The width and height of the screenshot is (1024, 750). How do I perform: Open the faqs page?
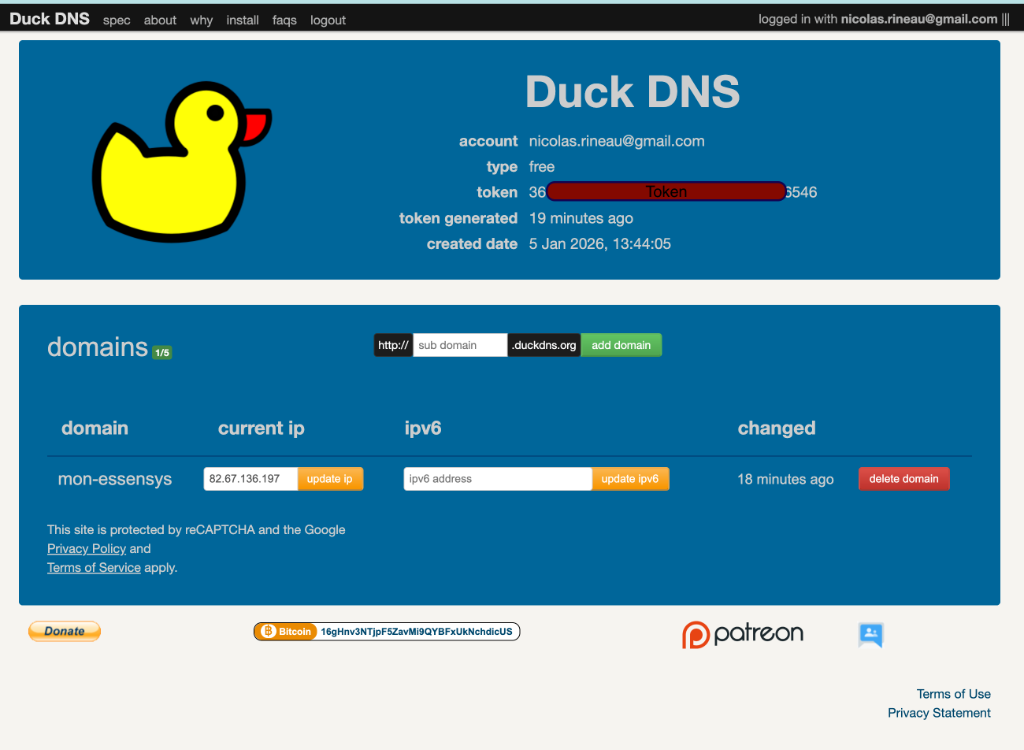286,19
